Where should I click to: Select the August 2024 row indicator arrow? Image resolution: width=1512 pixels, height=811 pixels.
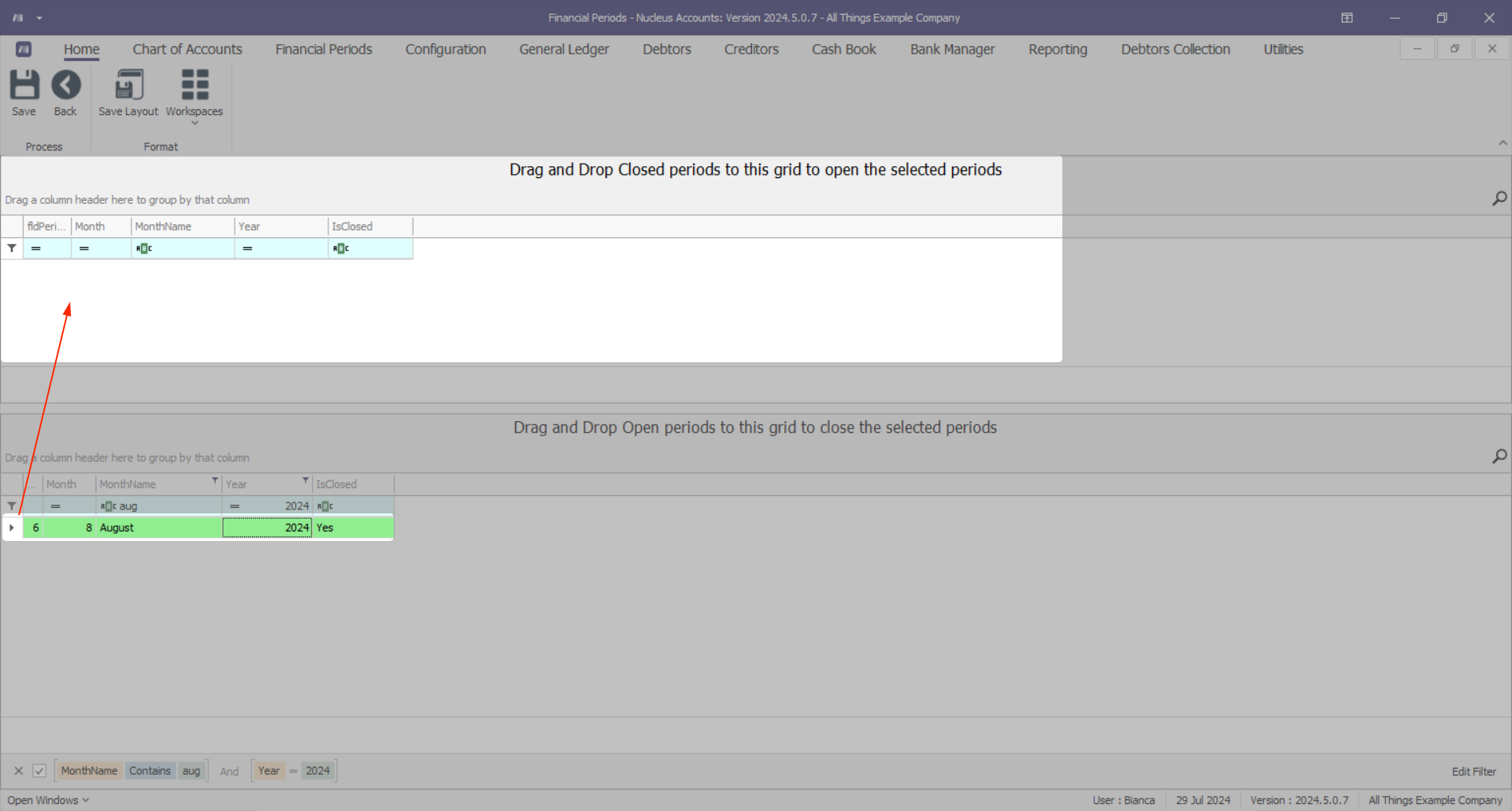(x=12, y=528)
